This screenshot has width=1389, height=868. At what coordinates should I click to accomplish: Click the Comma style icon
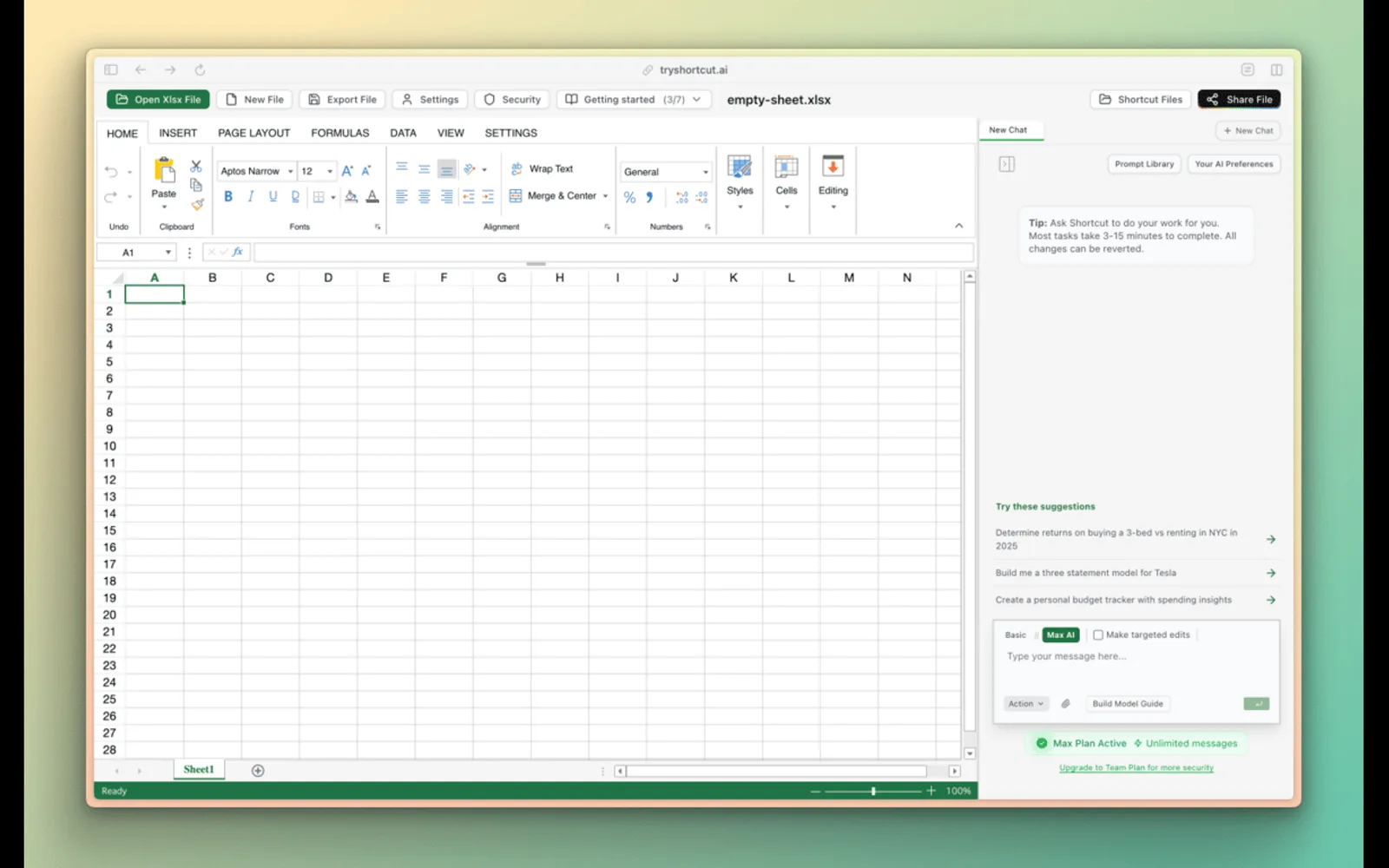click(x=649, y=198)
